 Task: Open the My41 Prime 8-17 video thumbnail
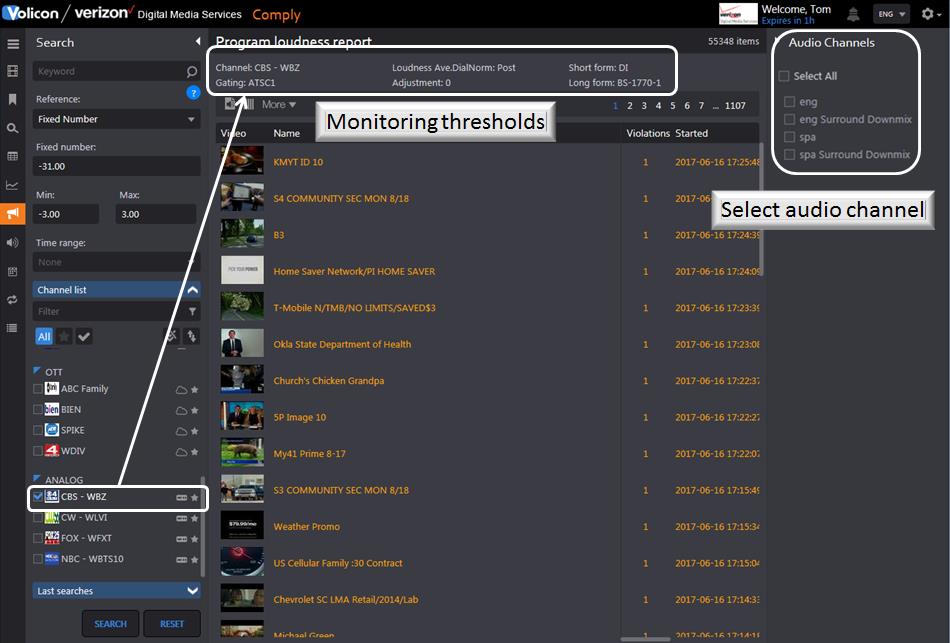tap(242, 453)
